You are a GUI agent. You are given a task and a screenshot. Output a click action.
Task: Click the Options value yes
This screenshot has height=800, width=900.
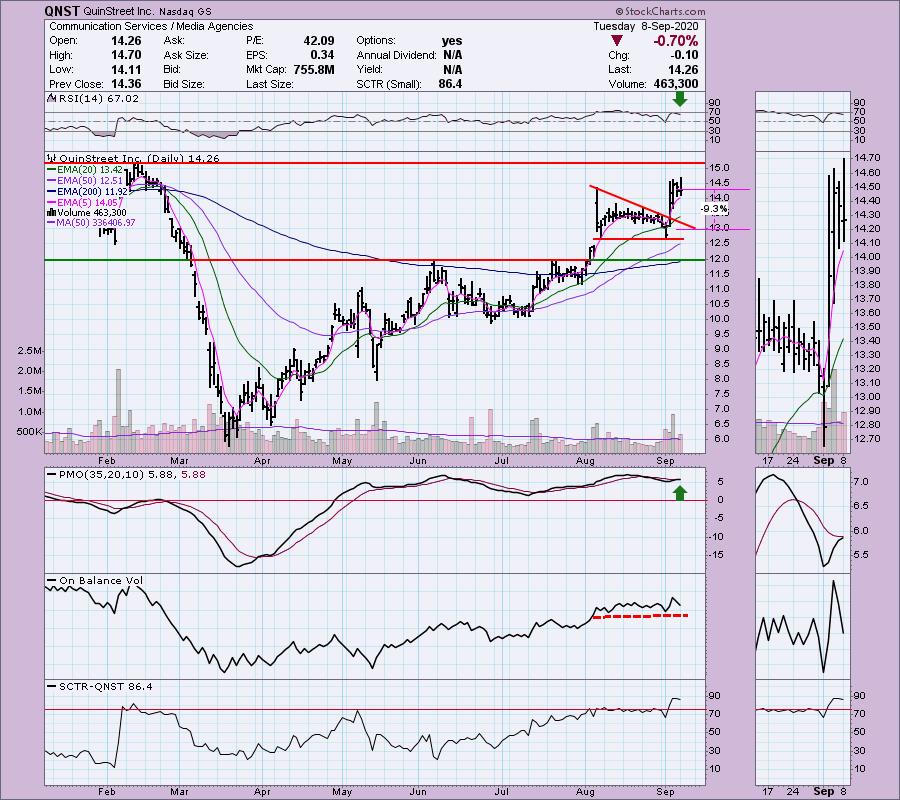click(x=452, y=41)
